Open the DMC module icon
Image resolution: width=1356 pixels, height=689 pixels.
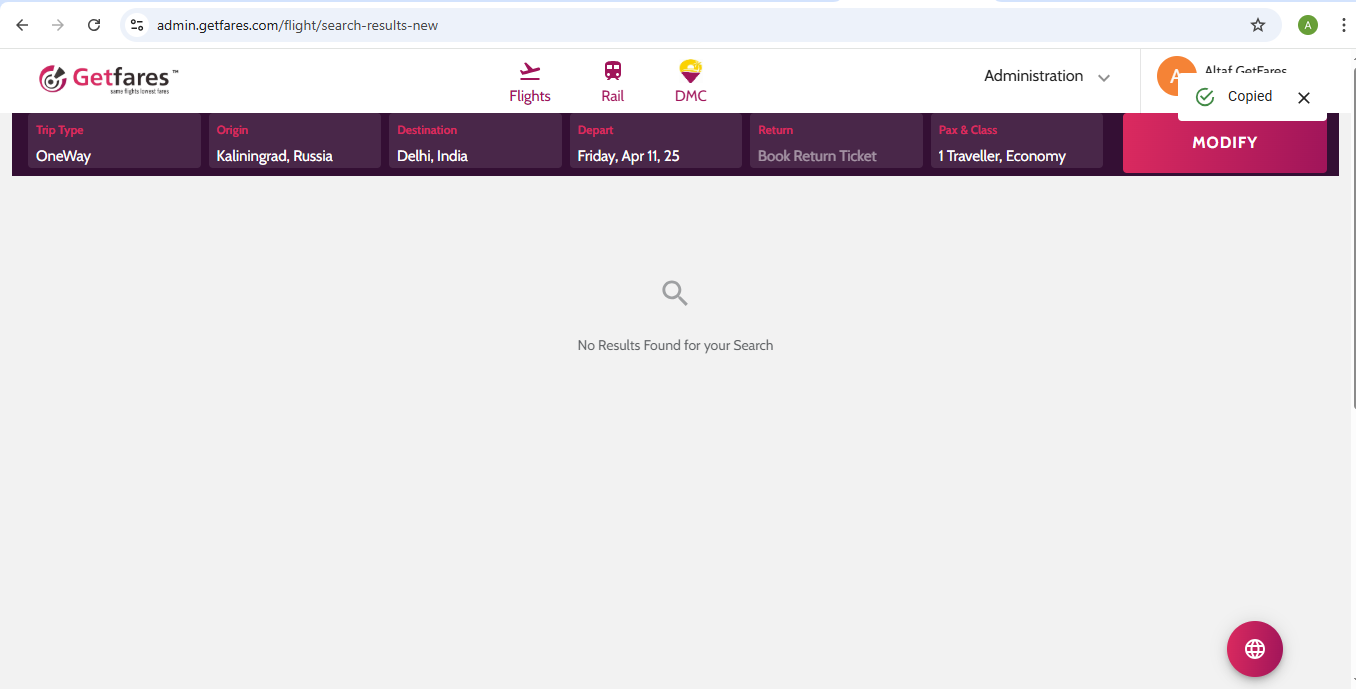pos(690,72)
